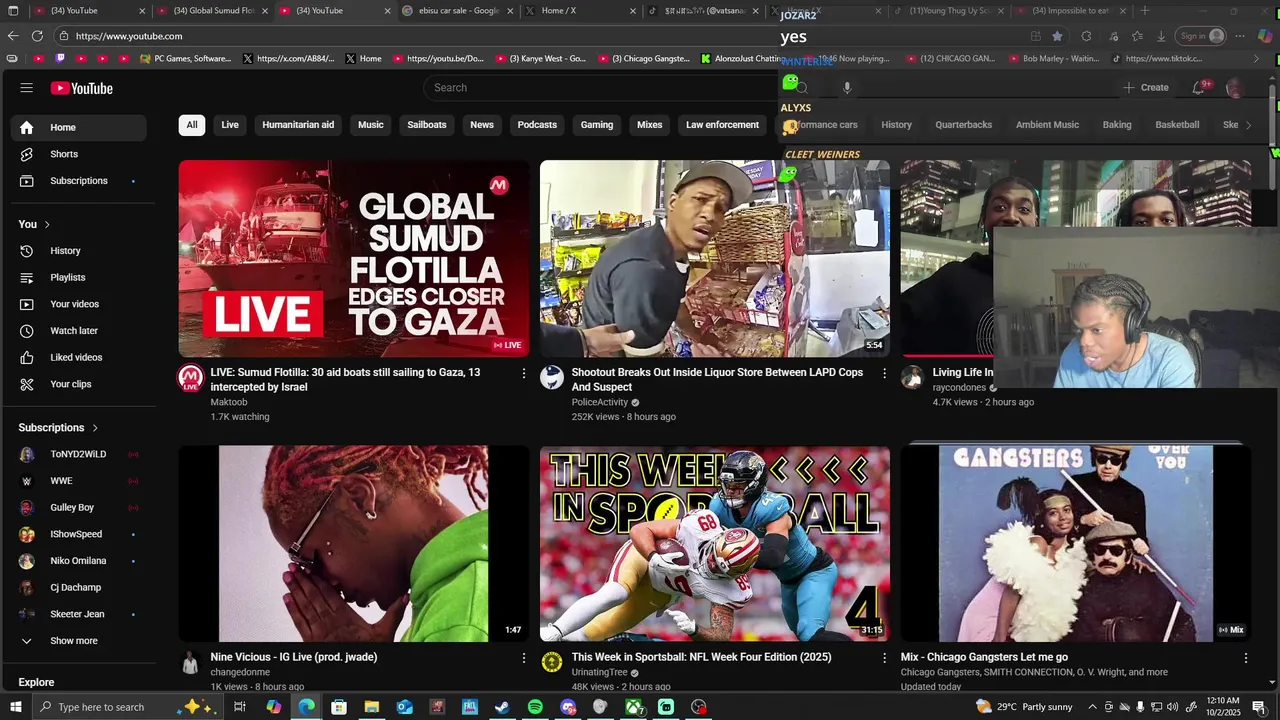Open options menu for Liquor Store shootout video
Viewport: 1280px width, 720px height.
coord(884,373)
